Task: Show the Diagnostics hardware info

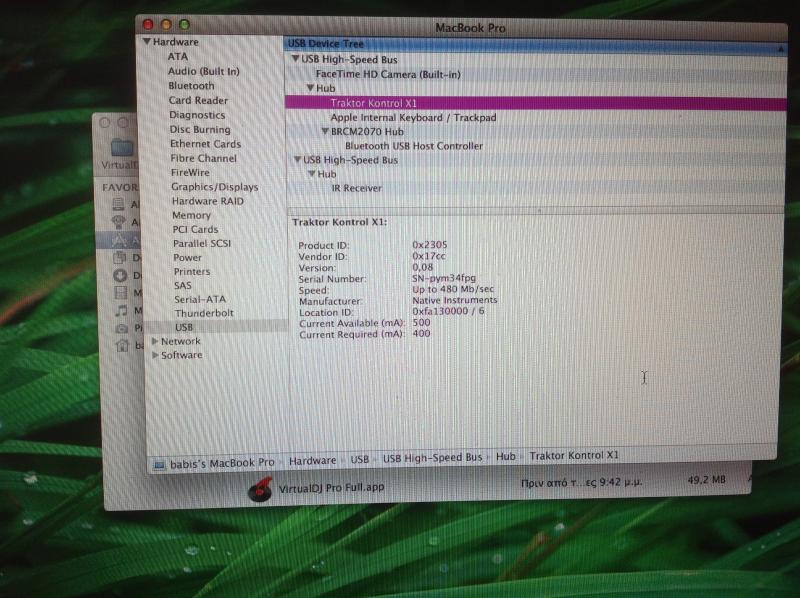Action: click(197, 115)
